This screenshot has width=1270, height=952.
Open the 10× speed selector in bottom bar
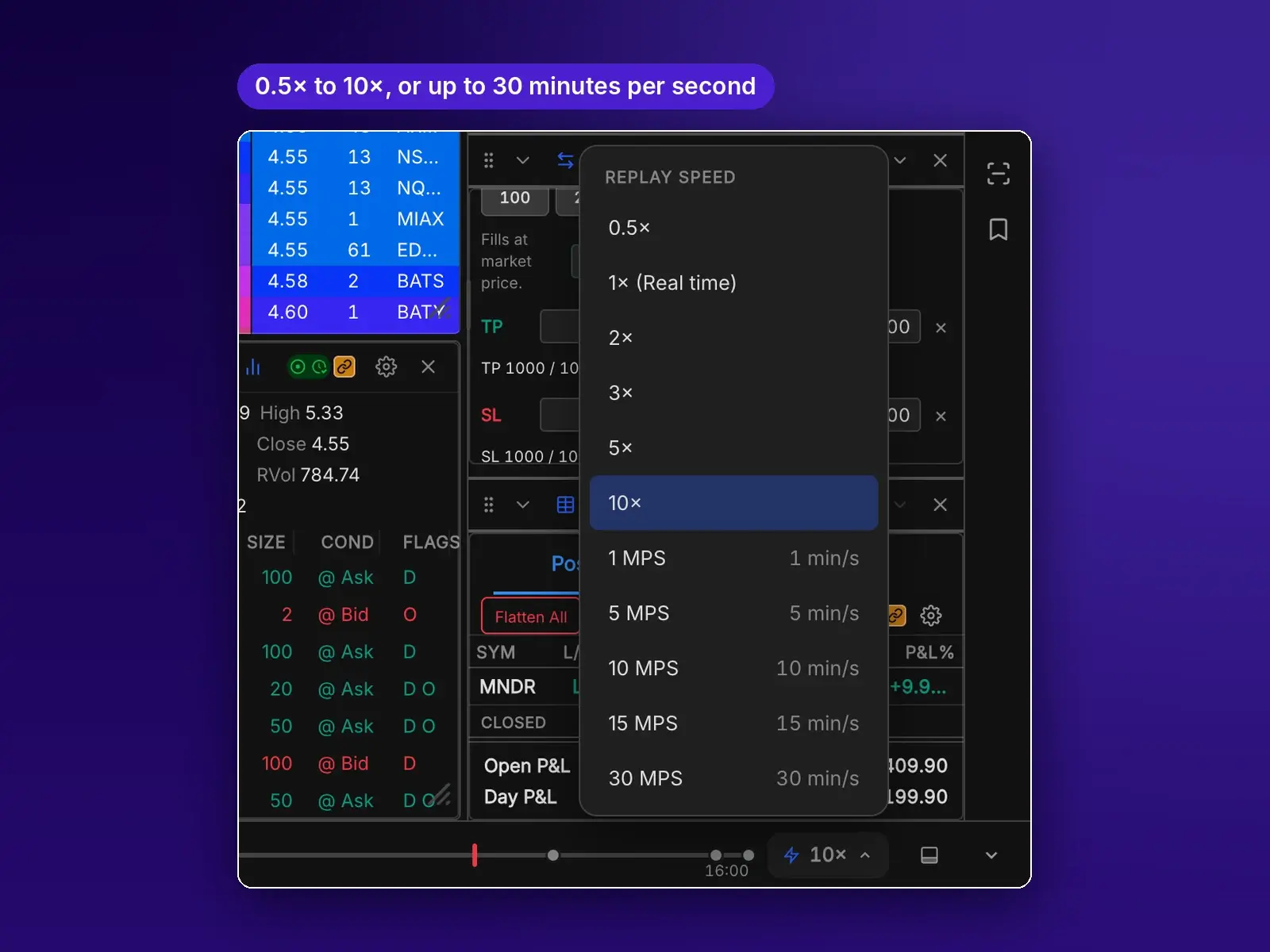(827, 854)
